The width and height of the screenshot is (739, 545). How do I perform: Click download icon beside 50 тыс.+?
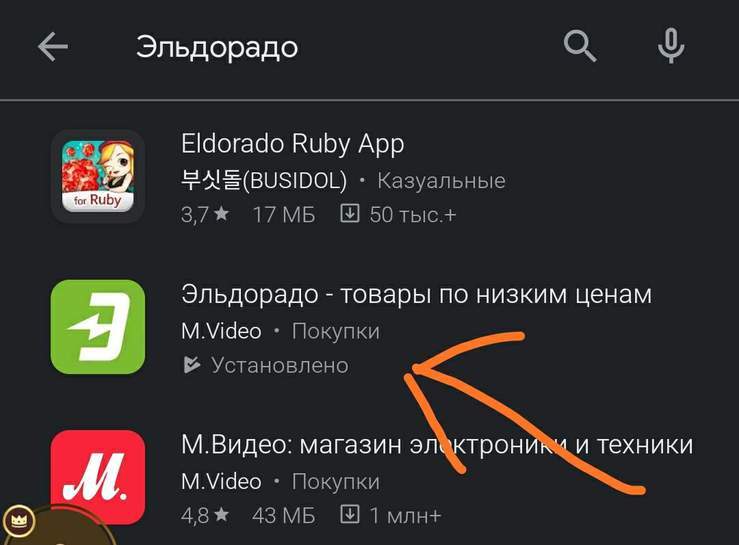click(350, 214)
